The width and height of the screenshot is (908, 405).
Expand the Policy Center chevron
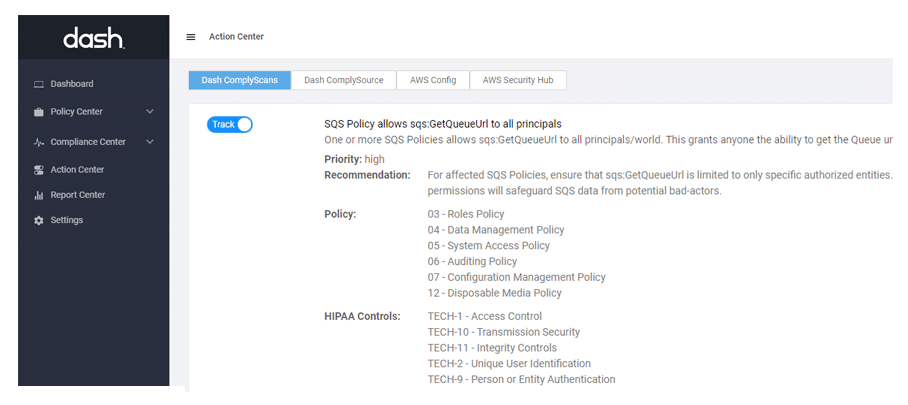click(x=150, y=112)
